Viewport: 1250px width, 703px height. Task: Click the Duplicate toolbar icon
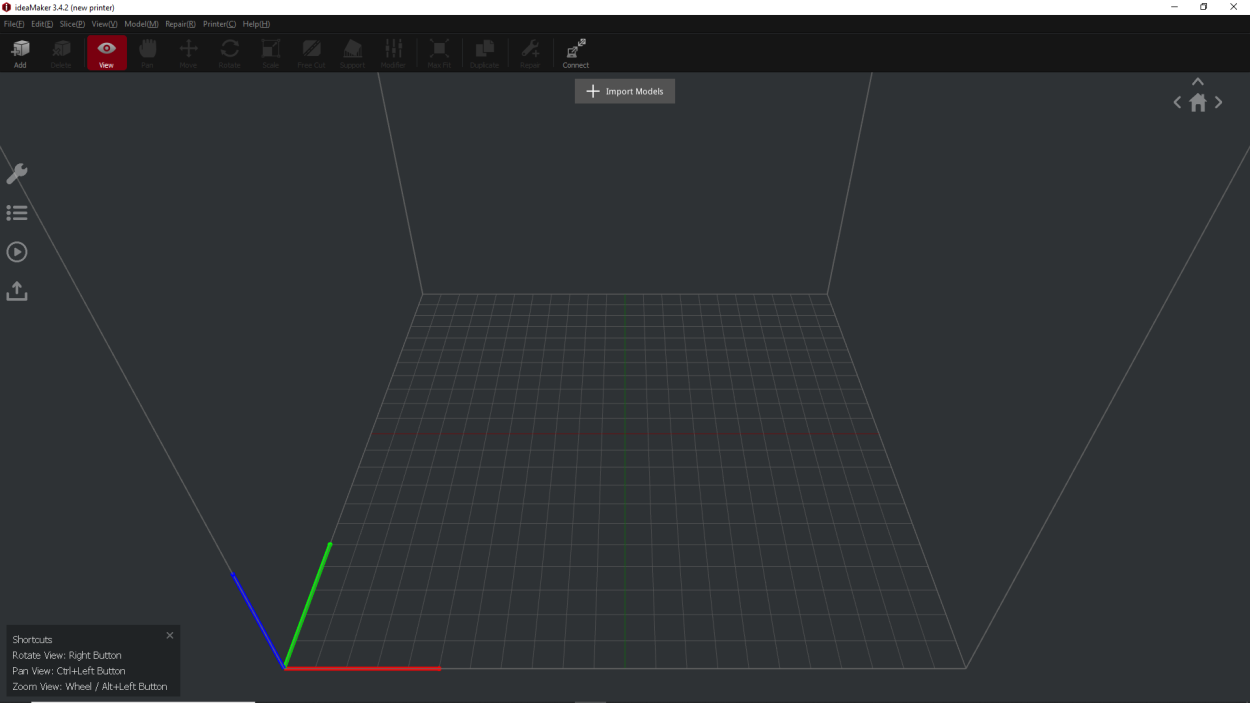point(484,53)
